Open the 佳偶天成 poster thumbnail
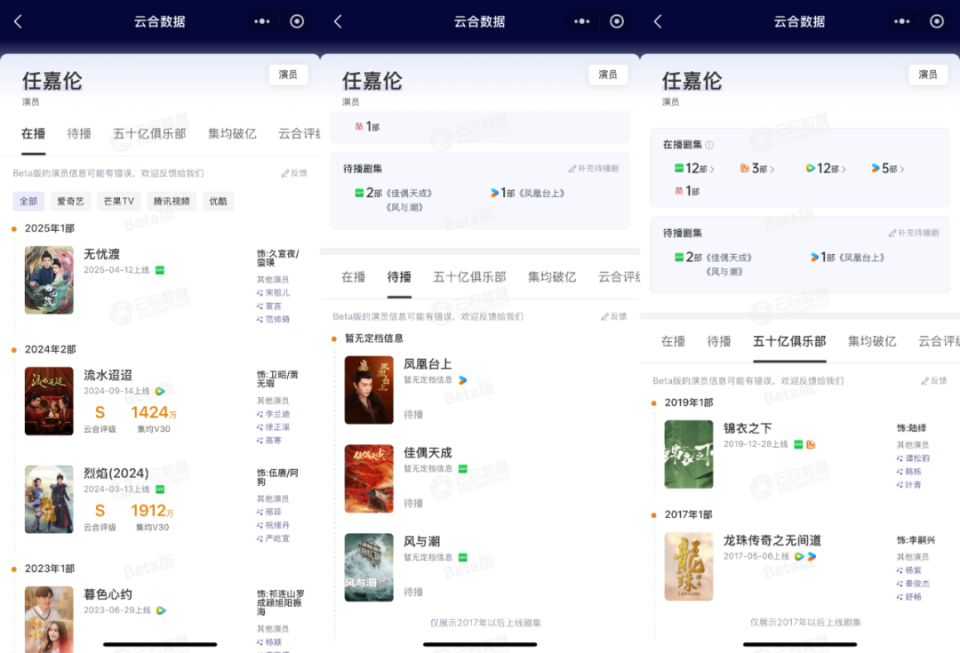960x653 pixels. click(369, 479)
